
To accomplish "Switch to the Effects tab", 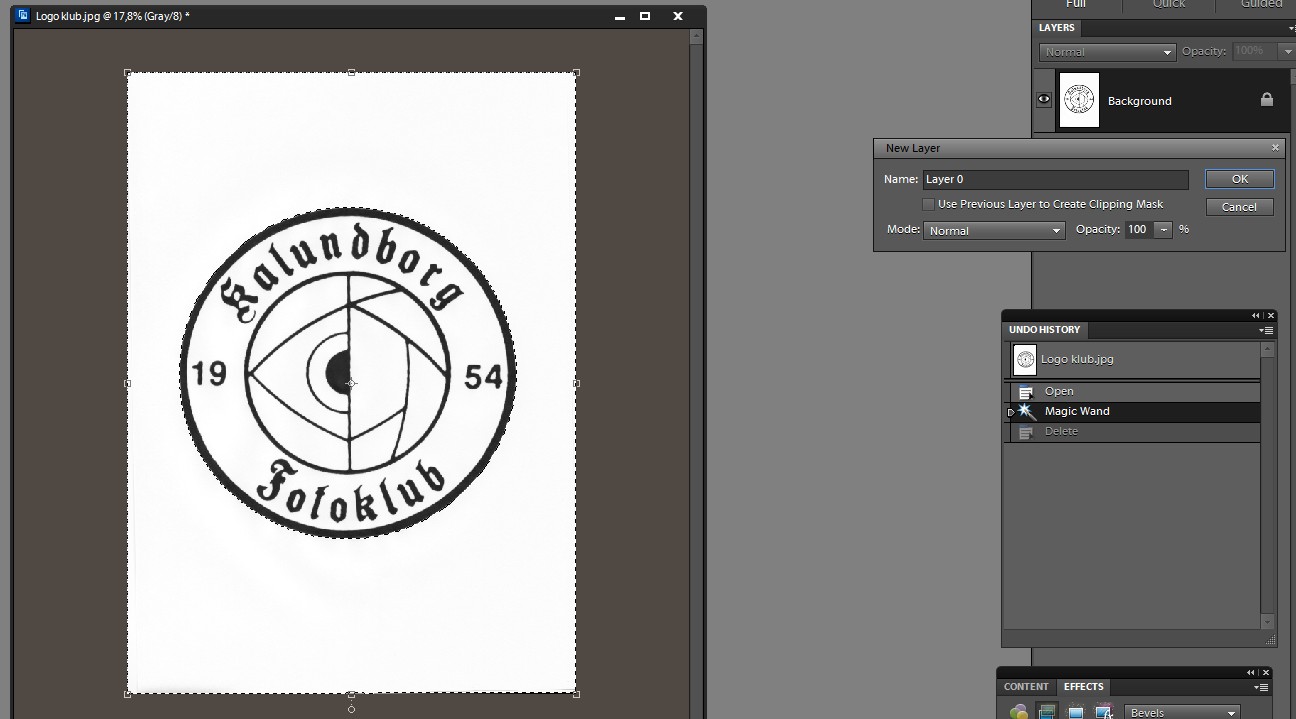I will [x=1083, y=687].
